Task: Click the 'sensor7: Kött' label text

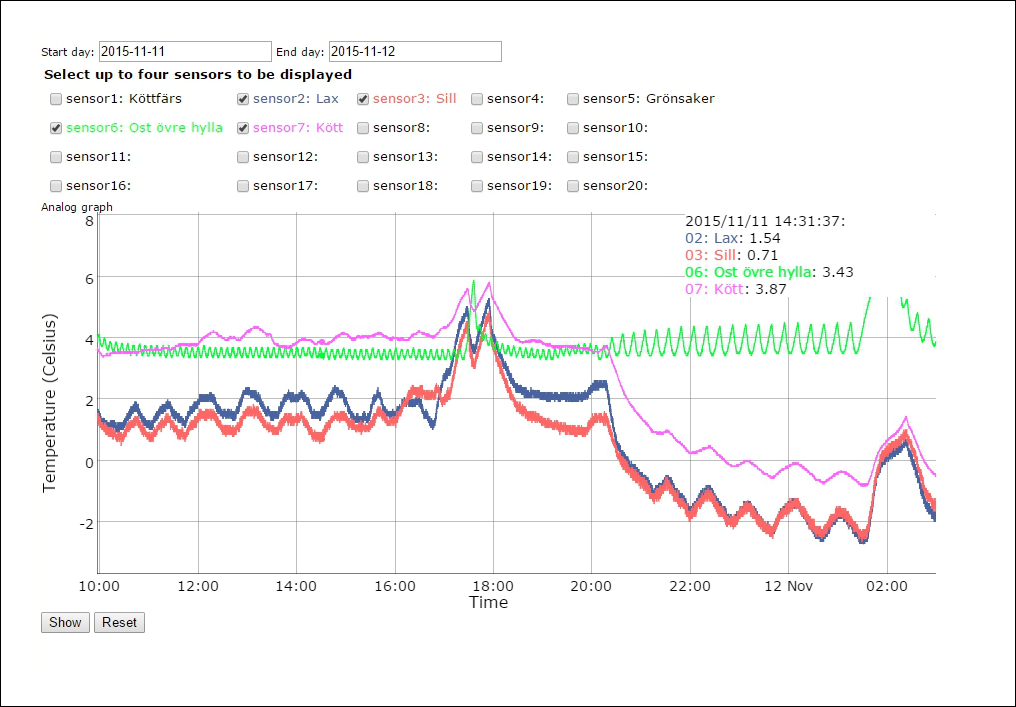Action: 298,128
